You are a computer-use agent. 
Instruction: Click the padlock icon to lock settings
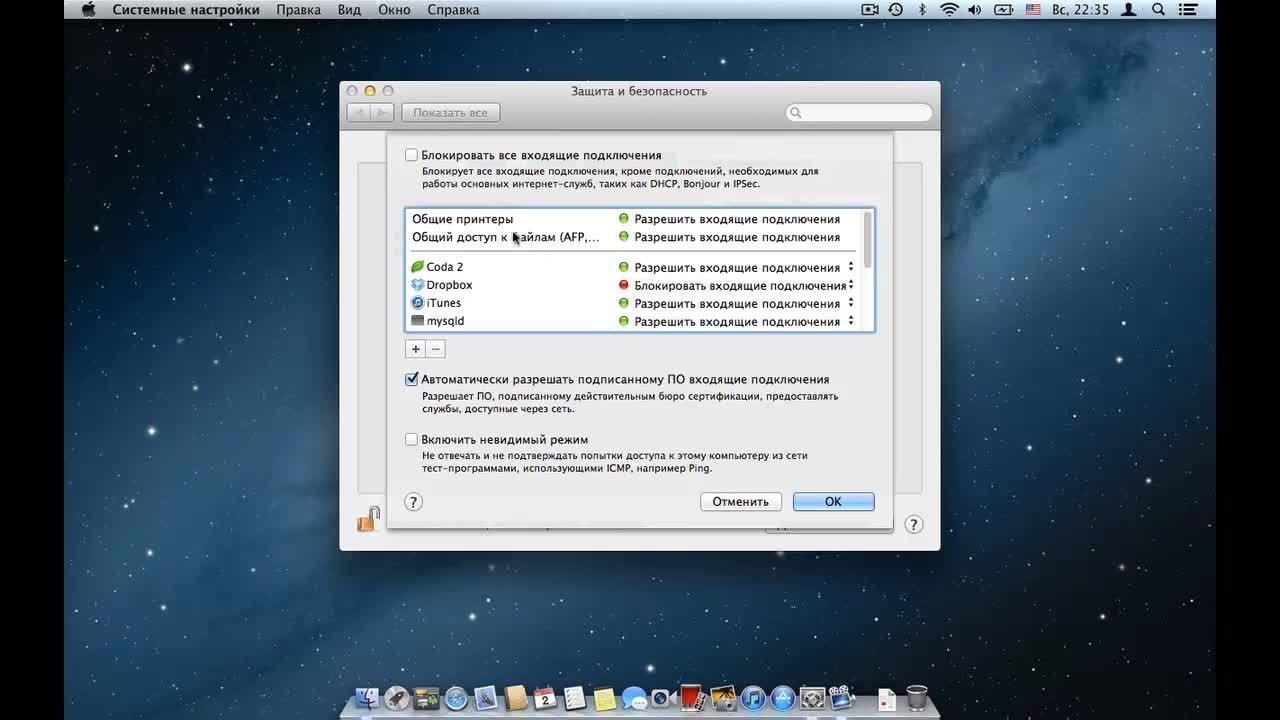coord(368,520)
